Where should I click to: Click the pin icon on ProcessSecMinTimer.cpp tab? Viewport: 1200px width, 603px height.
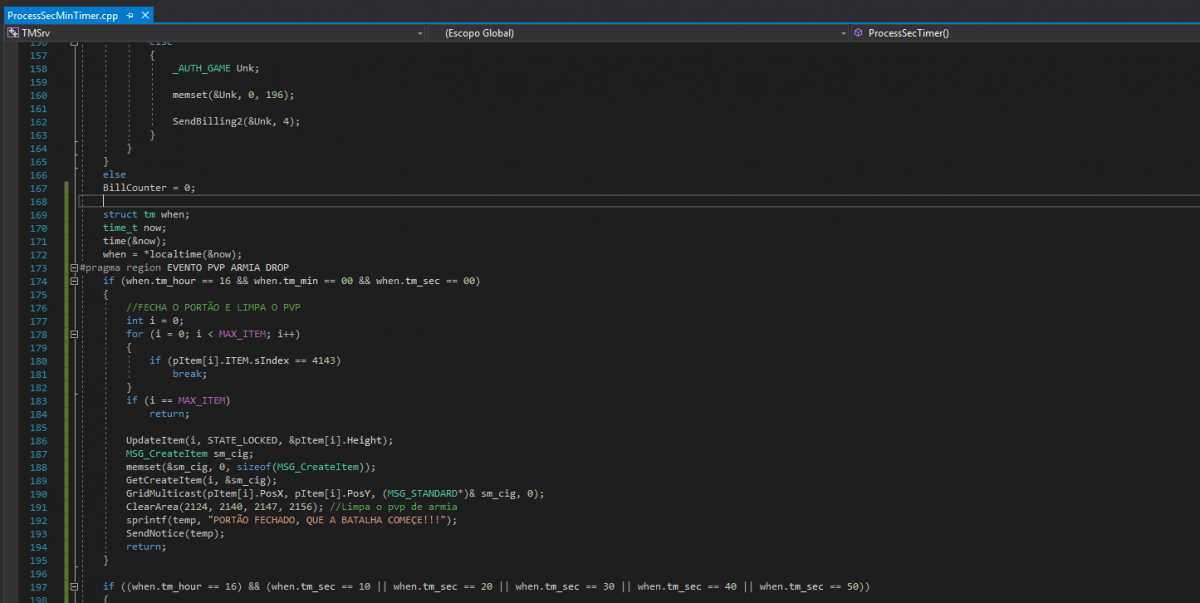130,16
